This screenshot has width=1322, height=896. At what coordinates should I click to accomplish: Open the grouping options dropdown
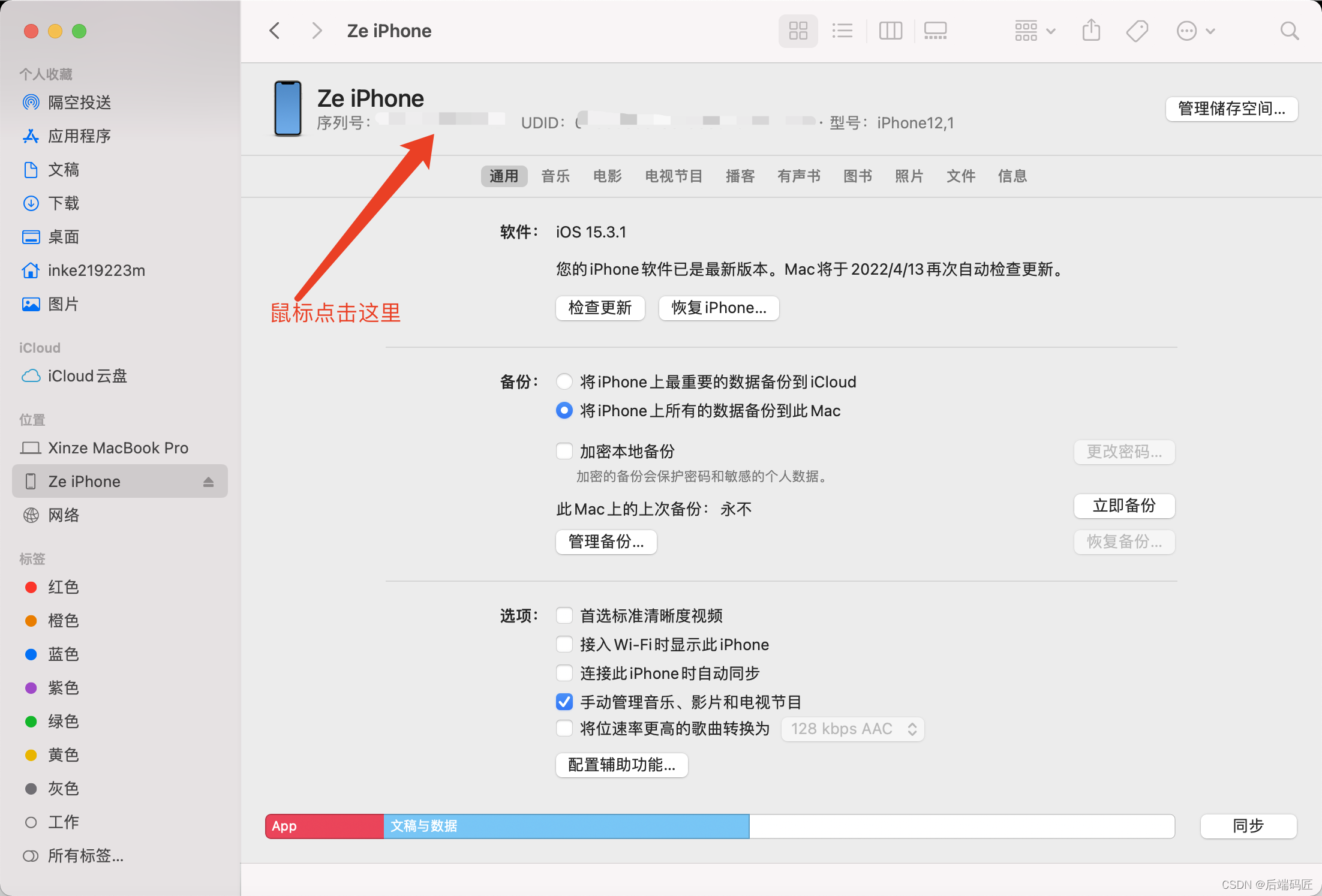(x=1034, y=31)
